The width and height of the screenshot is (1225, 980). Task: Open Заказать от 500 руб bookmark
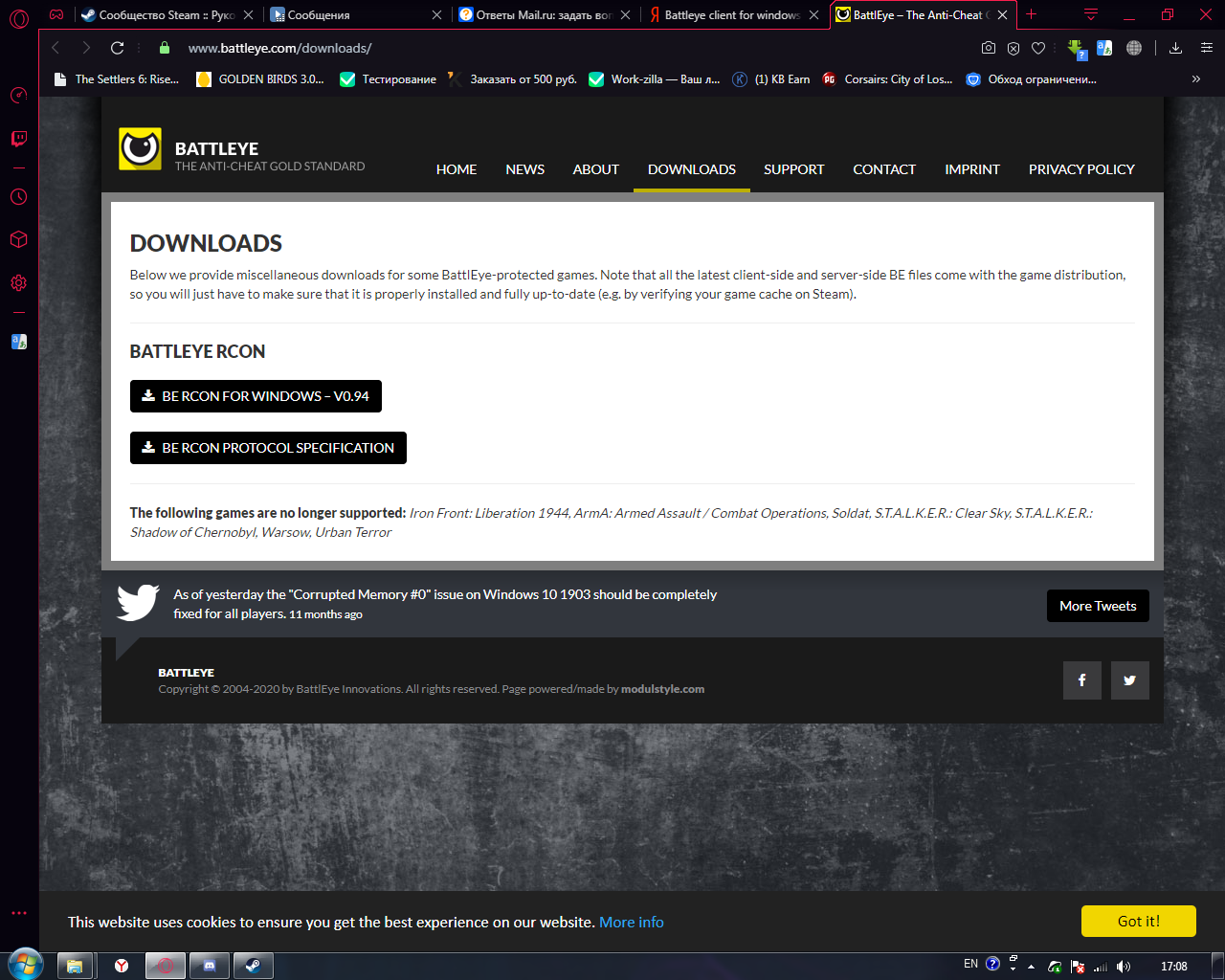(x=513, y=79)
